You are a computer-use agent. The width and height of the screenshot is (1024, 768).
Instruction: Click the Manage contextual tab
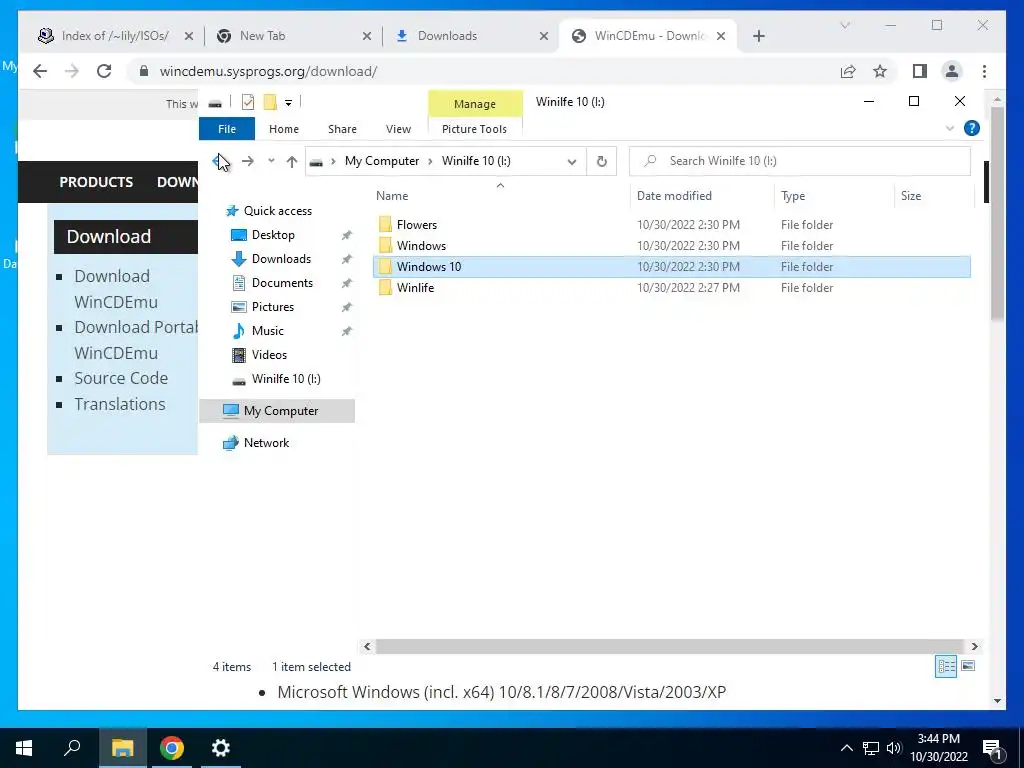point(475,104)
